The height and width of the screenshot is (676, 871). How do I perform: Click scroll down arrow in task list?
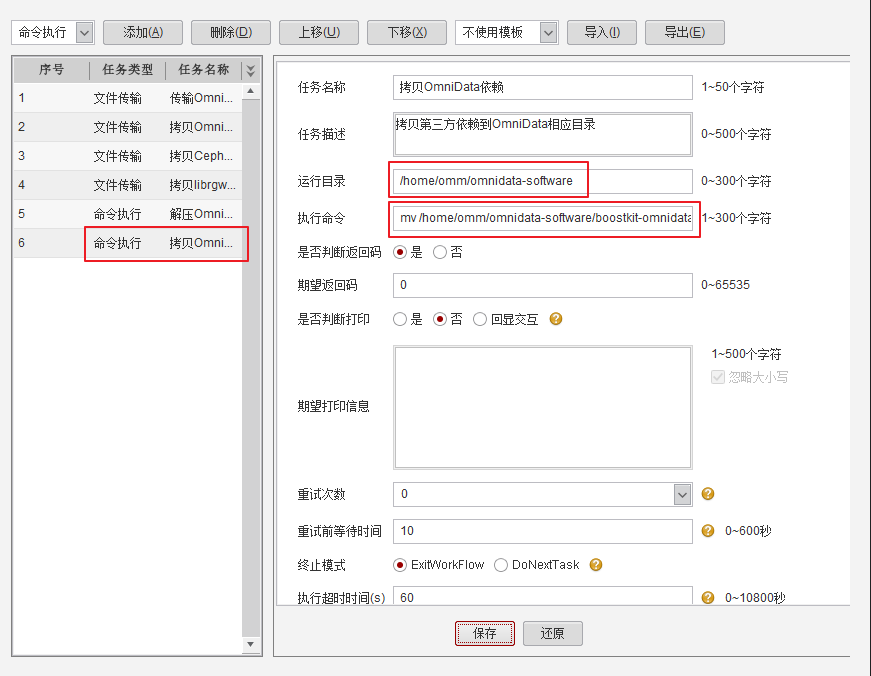pyautogui.click(x=251, y=644)
